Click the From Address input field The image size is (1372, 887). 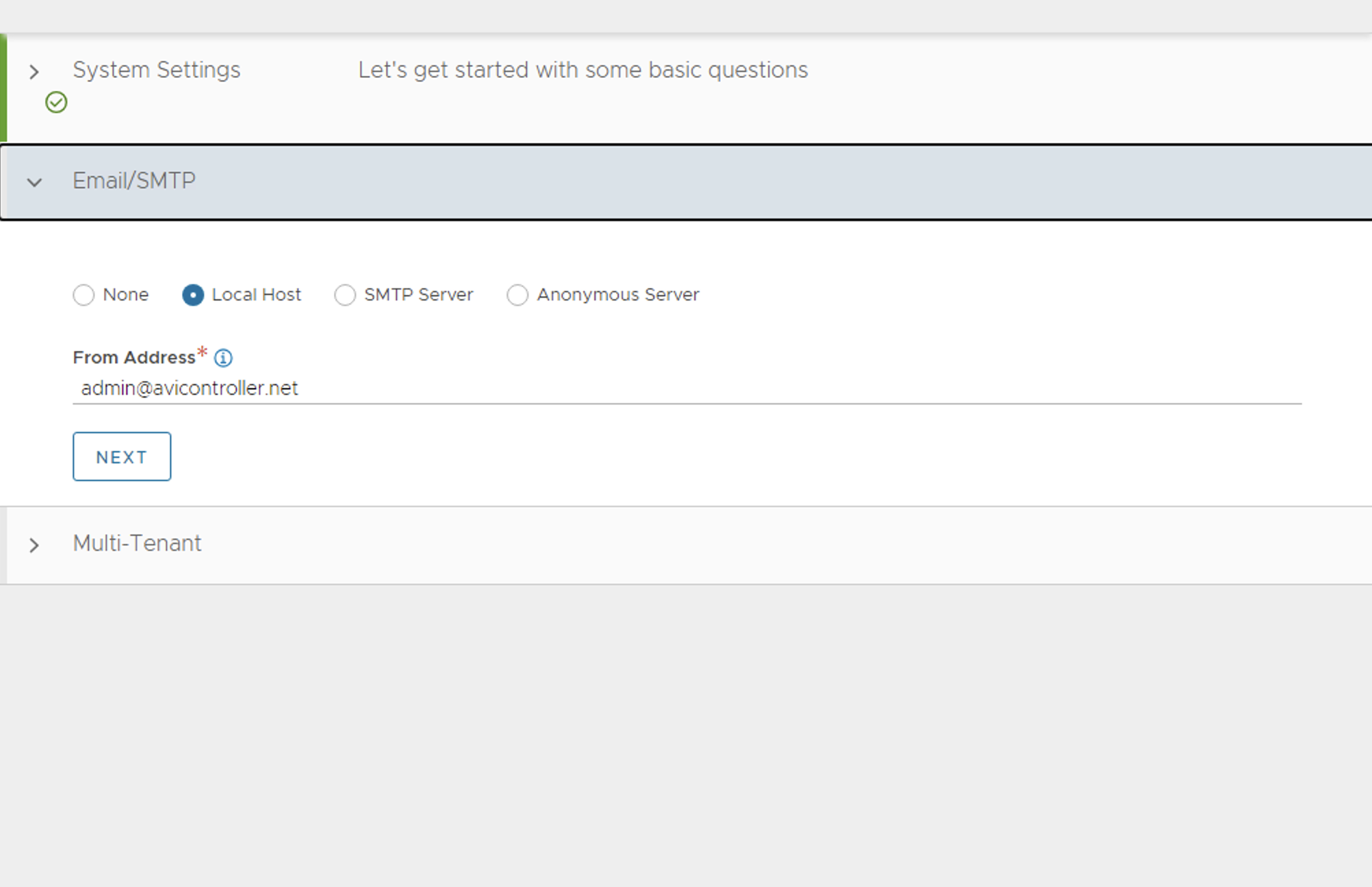[687, 388]
